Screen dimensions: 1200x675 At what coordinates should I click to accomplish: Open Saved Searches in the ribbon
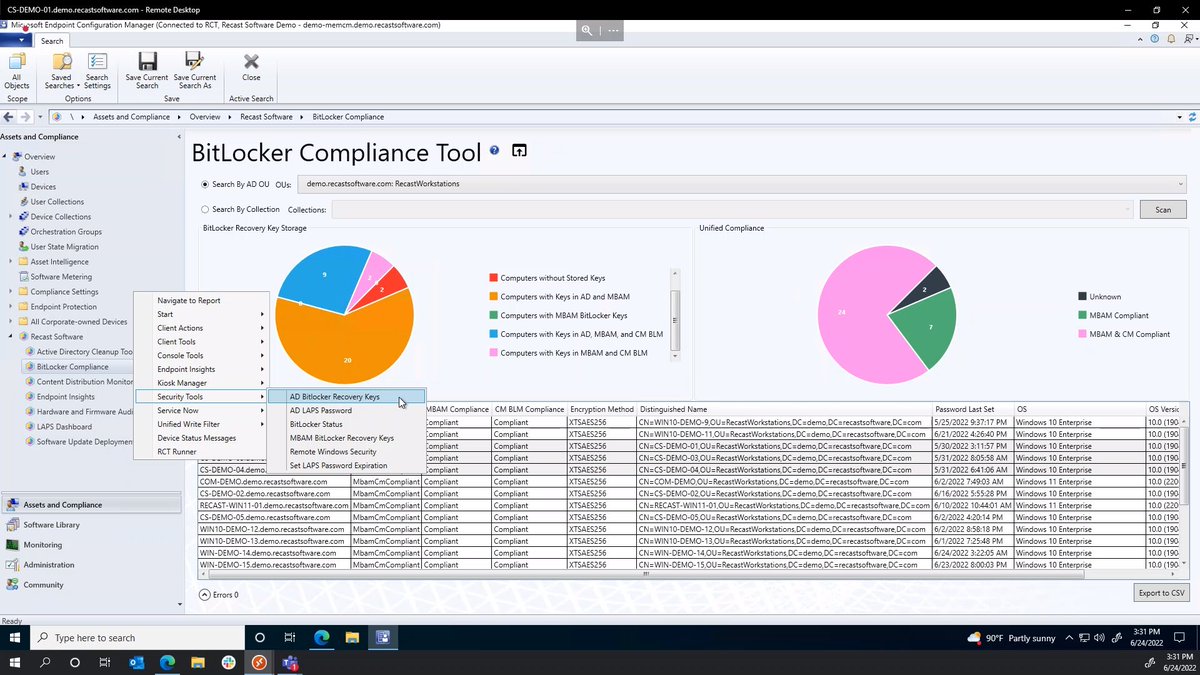tap(61, 72)
